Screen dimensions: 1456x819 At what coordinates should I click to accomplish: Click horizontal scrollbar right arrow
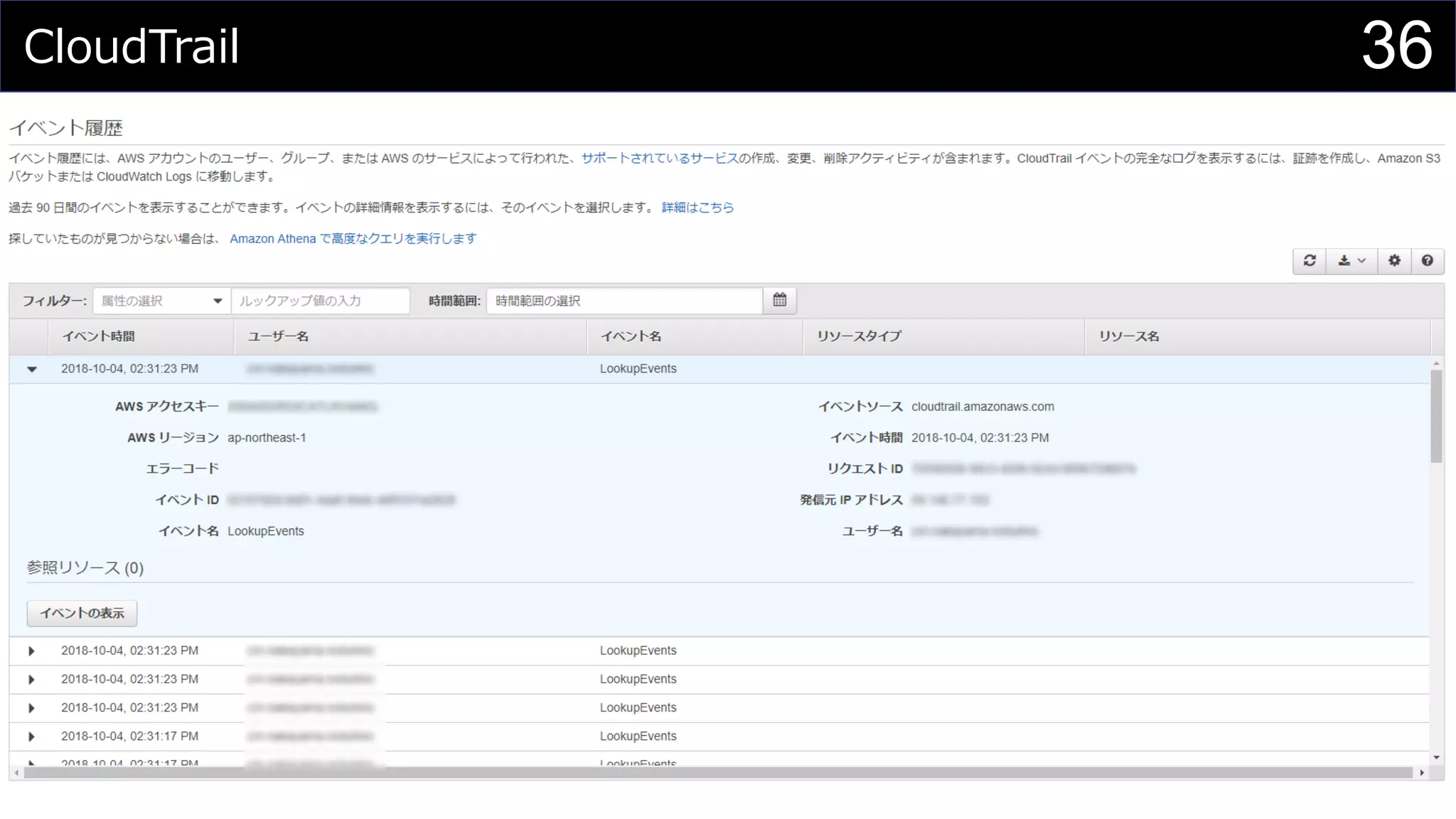point(1421,773)
